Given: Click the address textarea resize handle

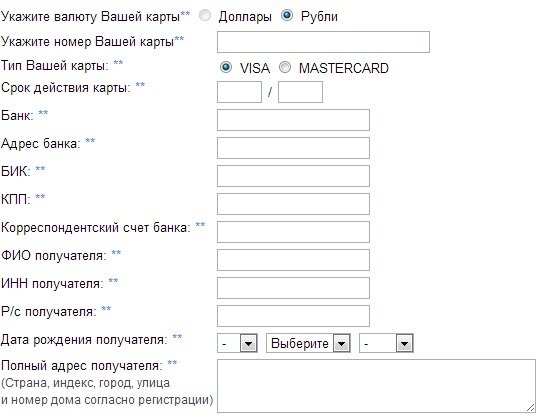Looking at the screenshot, I should 531,408.
